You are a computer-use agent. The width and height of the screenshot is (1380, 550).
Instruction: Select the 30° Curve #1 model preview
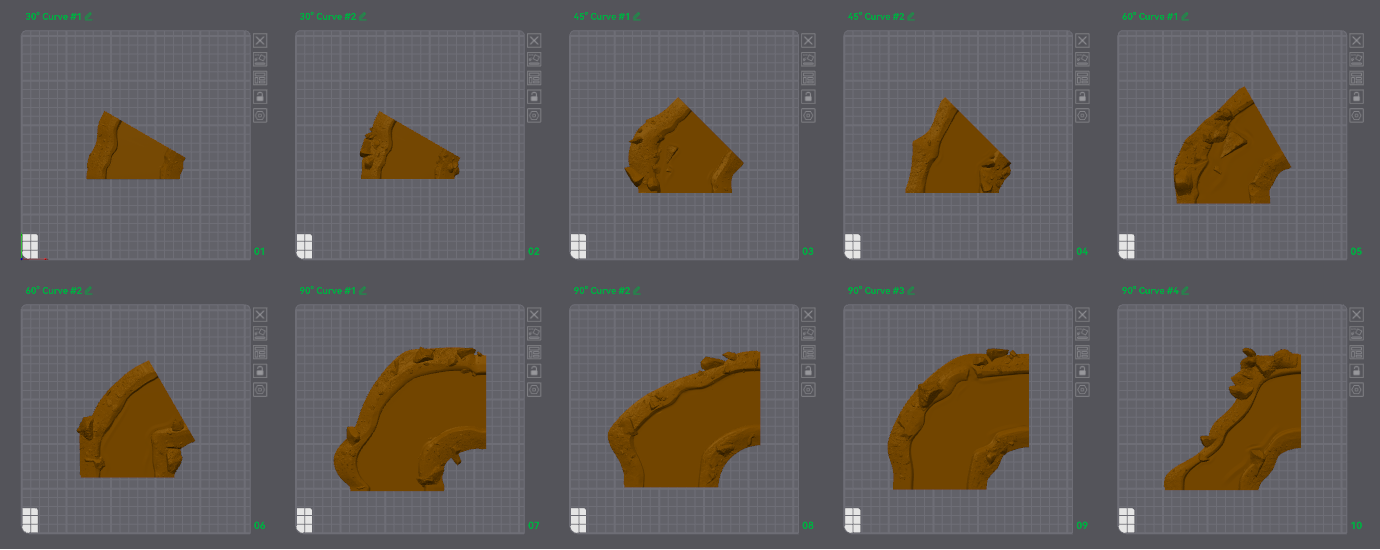point(135,147)
